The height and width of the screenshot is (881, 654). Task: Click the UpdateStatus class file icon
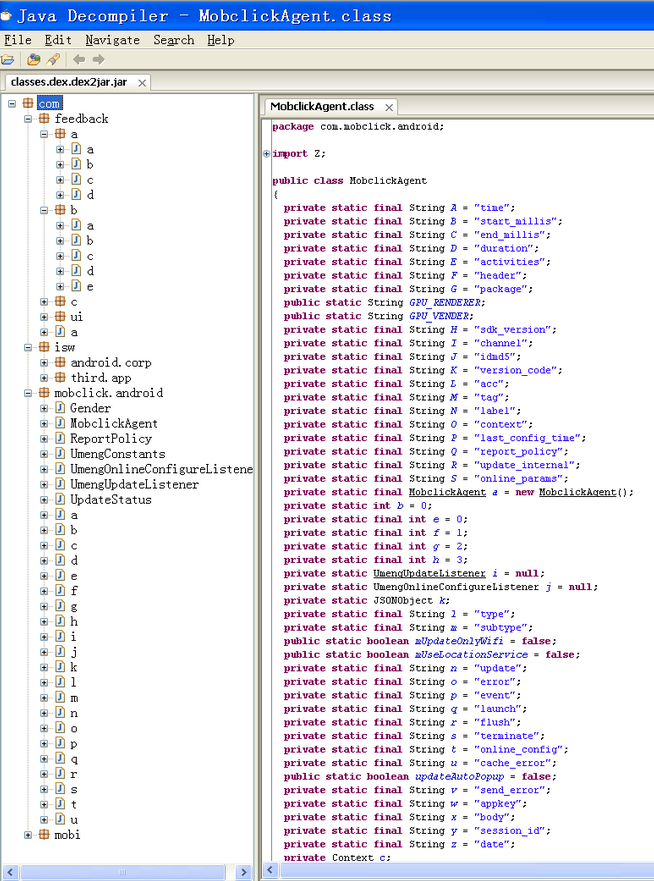click(60, 499)
